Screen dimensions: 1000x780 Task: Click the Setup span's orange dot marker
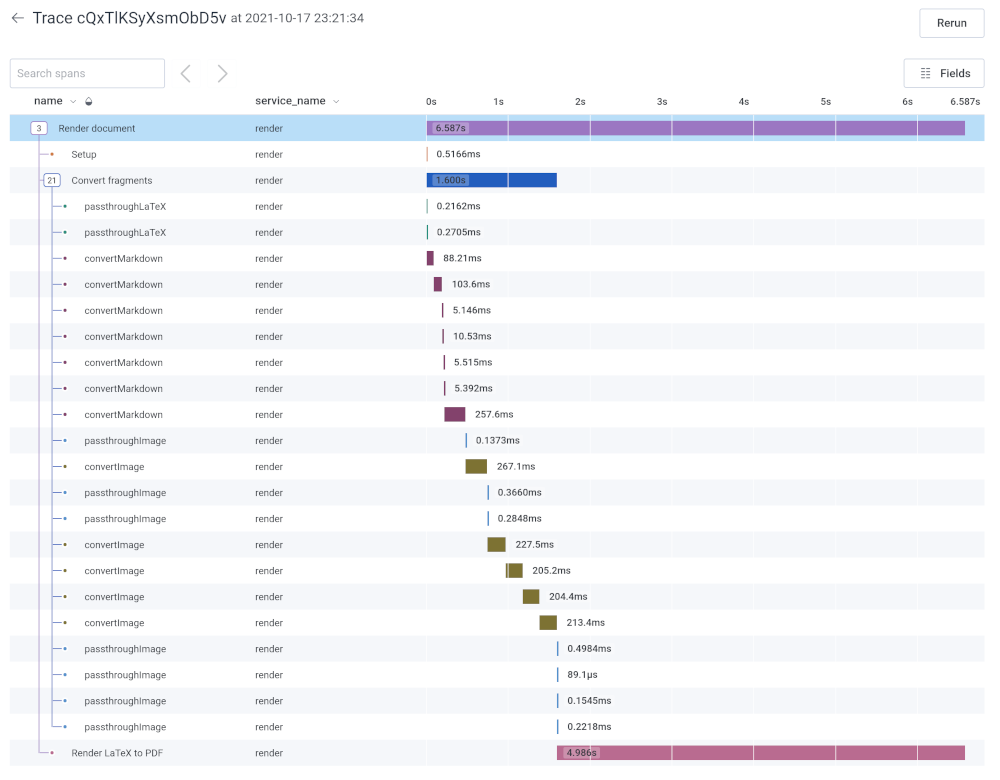52,154
